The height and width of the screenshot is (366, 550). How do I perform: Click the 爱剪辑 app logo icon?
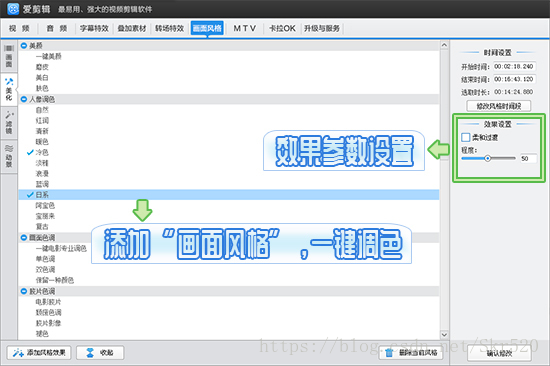coord(13,9)
